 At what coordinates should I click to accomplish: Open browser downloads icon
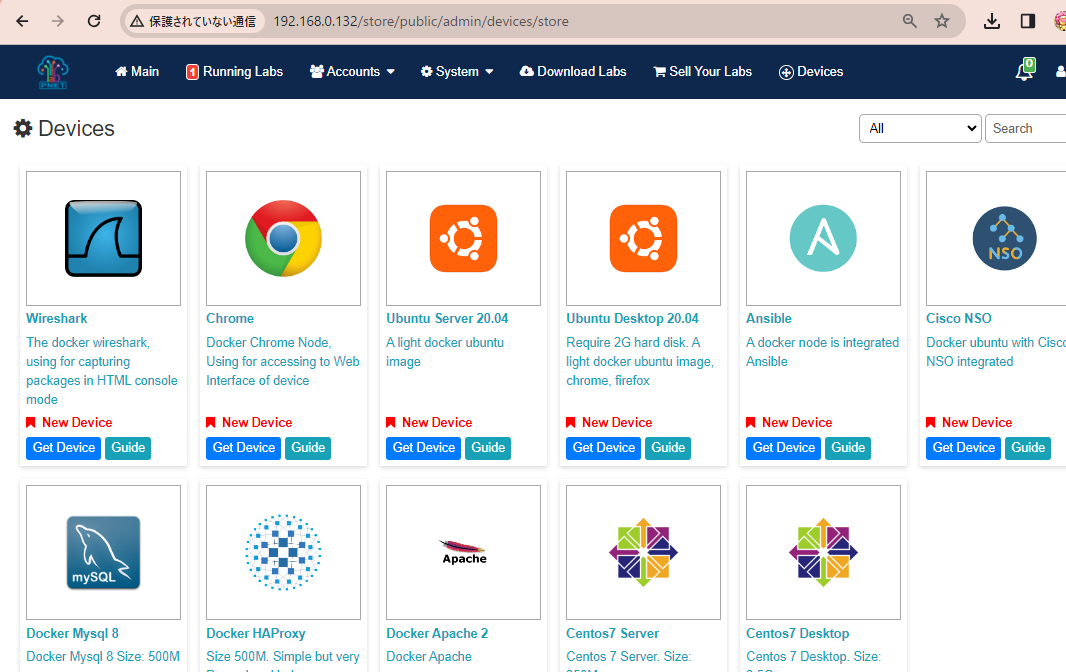(992, 21)
